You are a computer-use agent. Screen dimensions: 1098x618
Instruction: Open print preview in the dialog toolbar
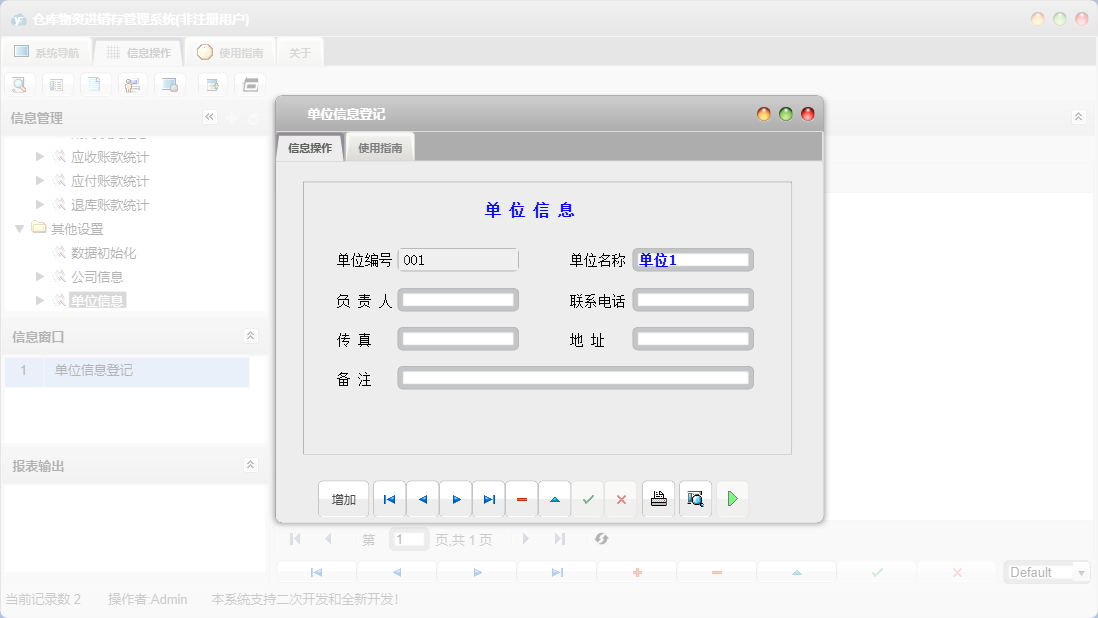coord(695,498)
